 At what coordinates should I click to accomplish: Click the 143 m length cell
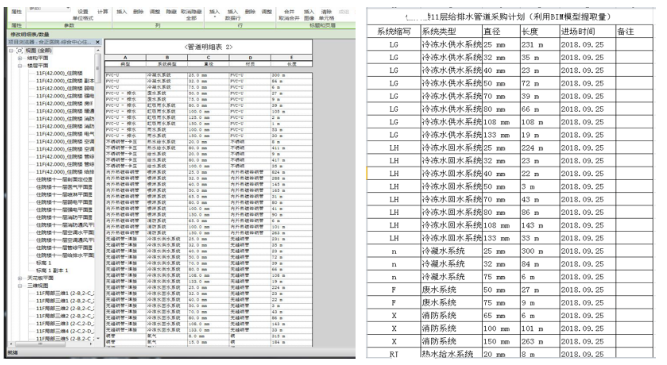click(x=540, y=225)
